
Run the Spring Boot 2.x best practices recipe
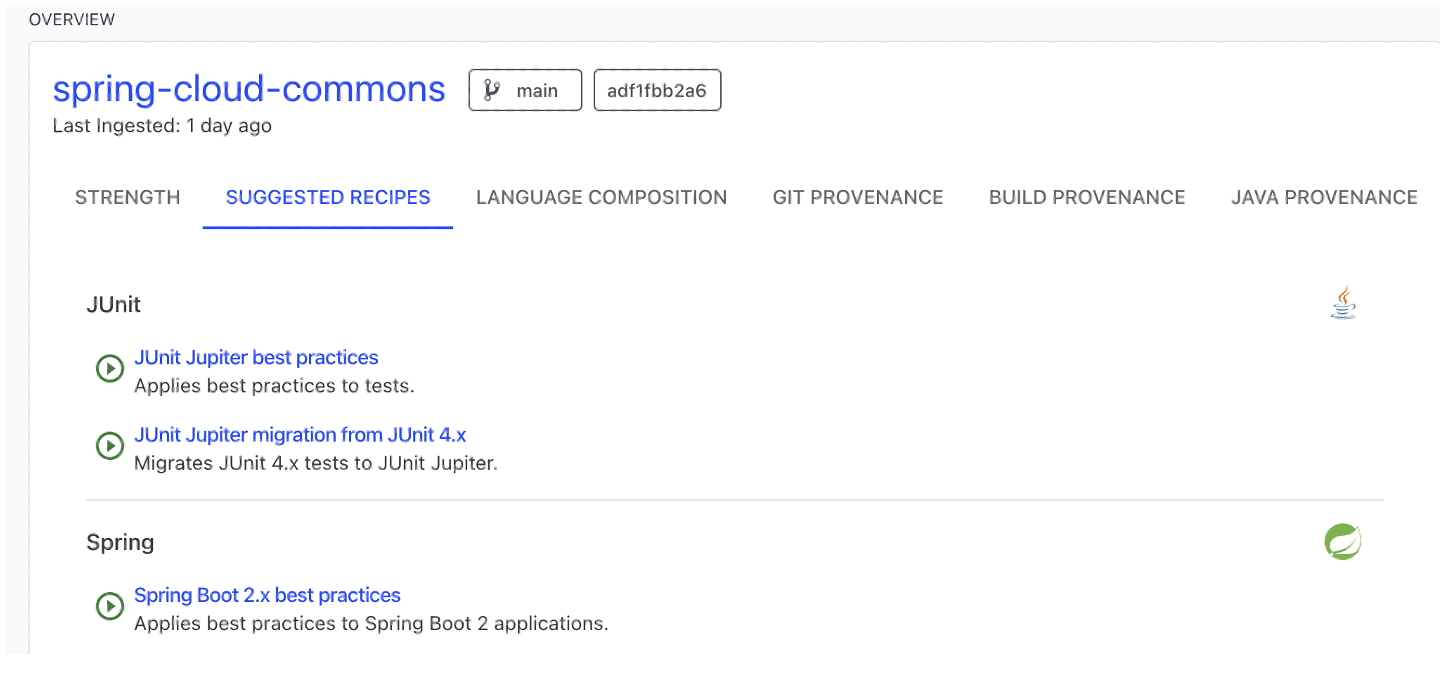point(109,606)
